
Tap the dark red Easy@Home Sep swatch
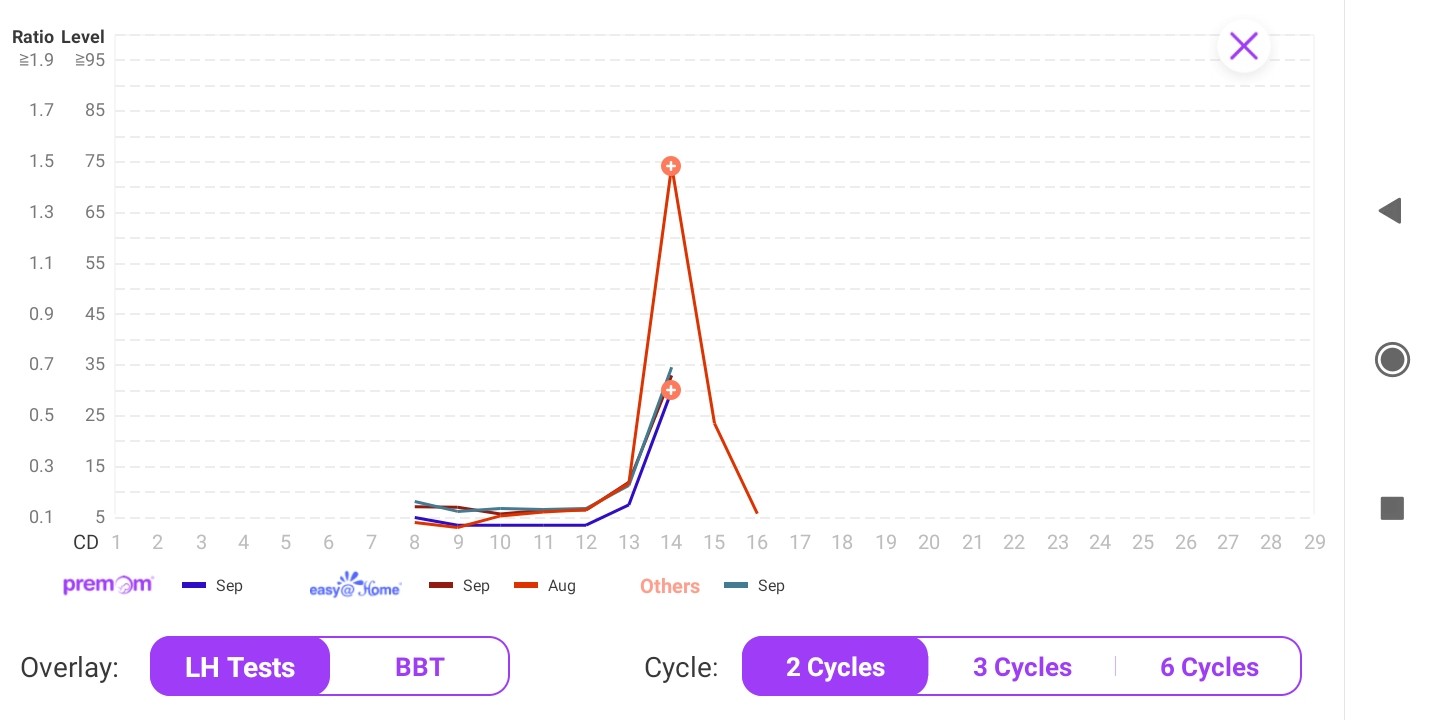(441, 586)
